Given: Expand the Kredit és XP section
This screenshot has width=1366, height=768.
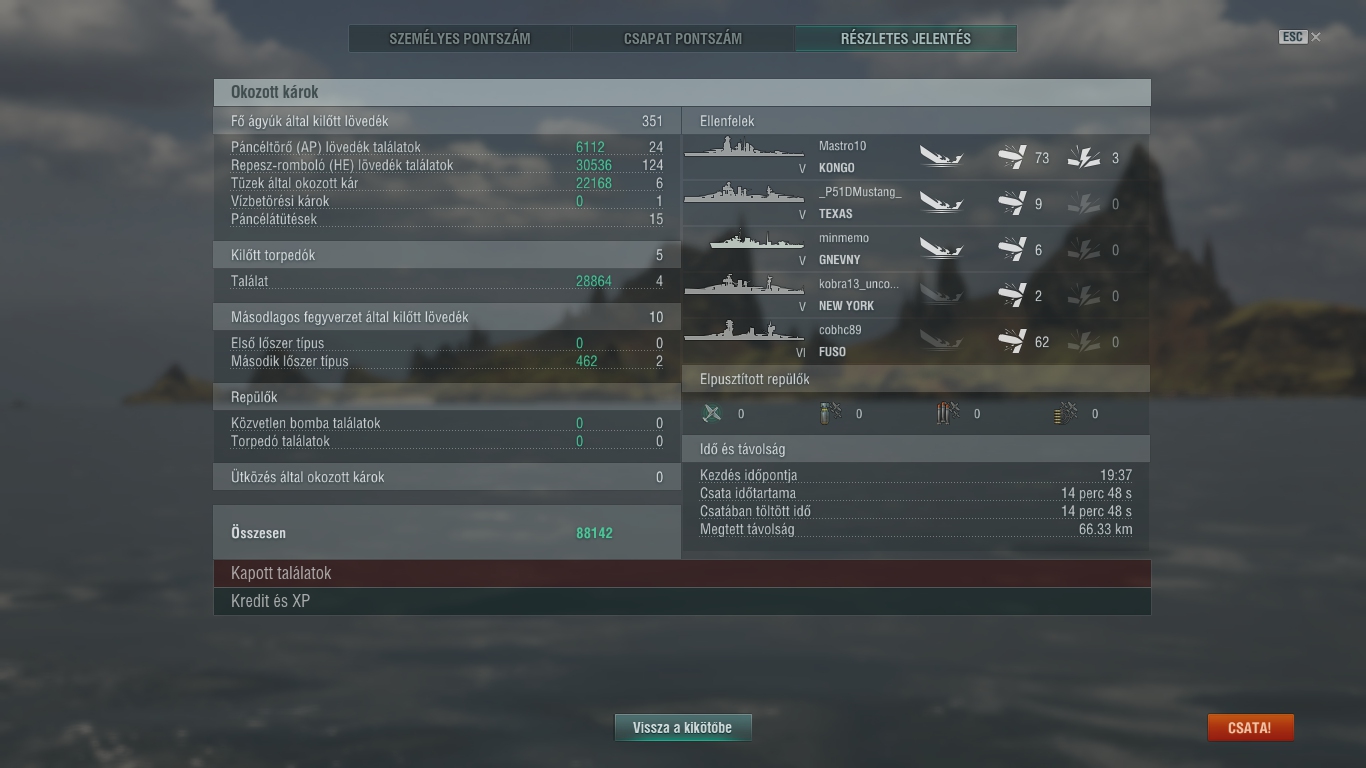Looking at the screenshot, I should (682, 601).
